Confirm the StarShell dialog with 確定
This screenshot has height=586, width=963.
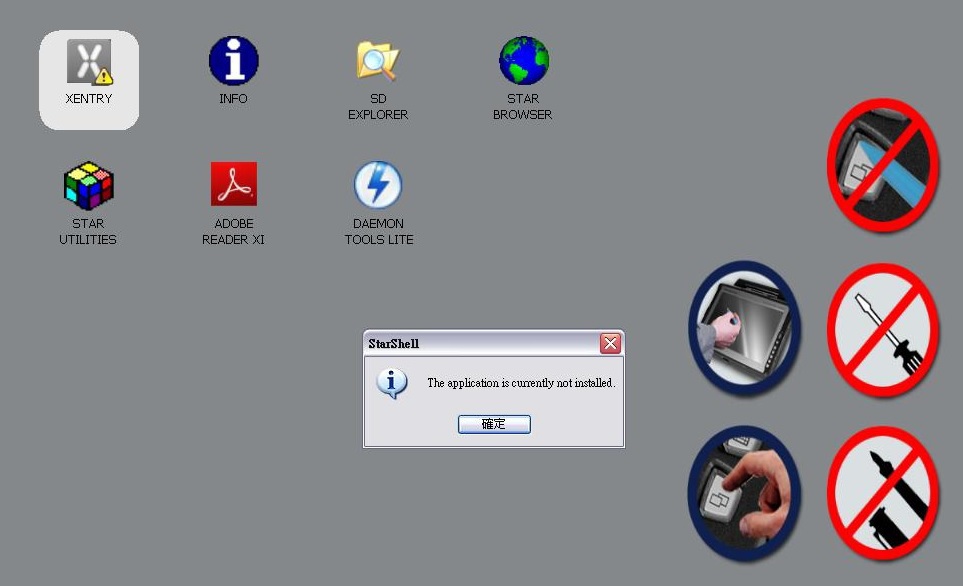click(494, 424)
